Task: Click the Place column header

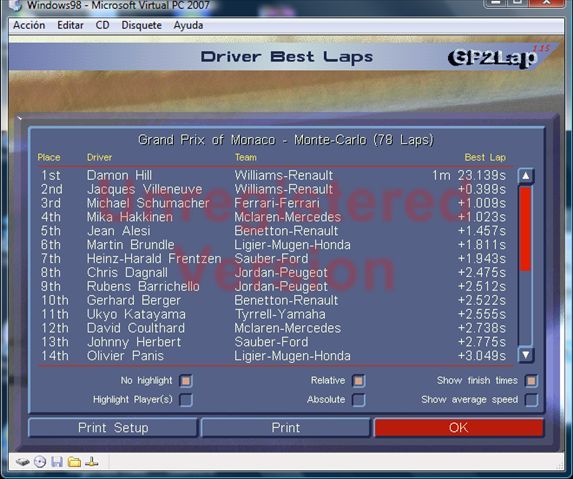Action: [x=49, y=157]
